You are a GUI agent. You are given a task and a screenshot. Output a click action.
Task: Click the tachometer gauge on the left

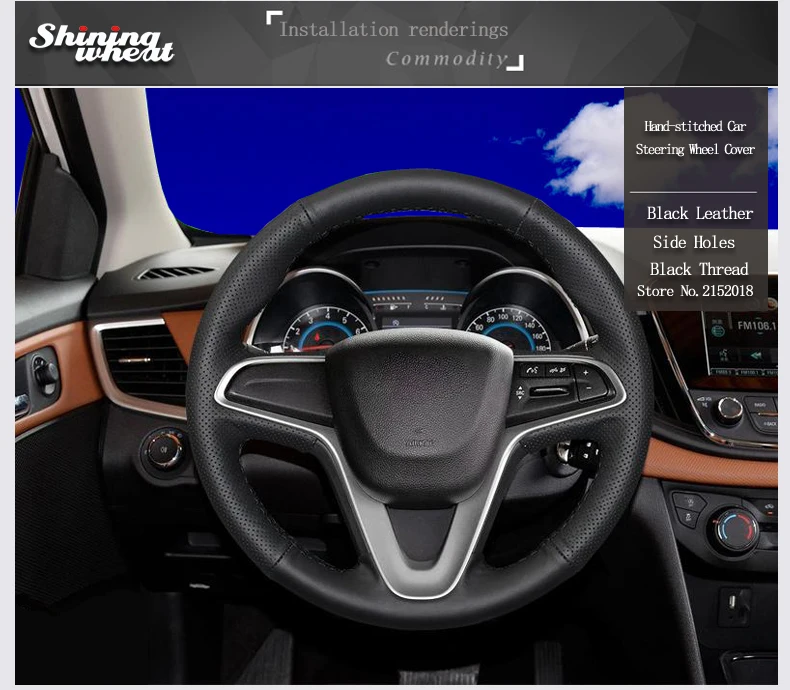[325, 330]
